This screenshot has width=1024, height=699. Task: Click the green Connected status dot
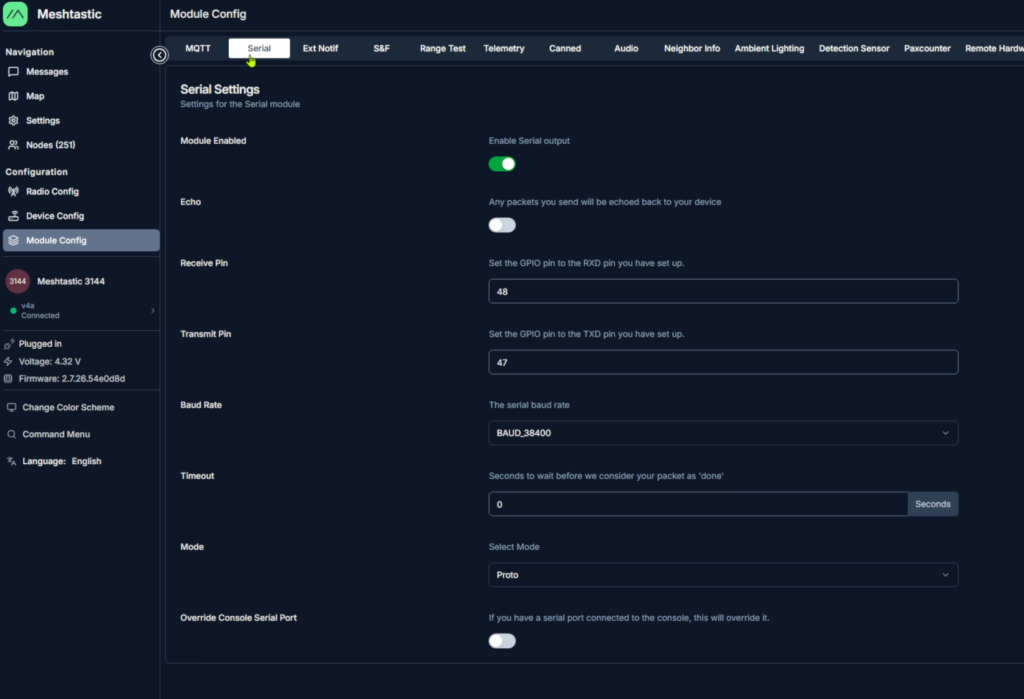coord(13,310)
